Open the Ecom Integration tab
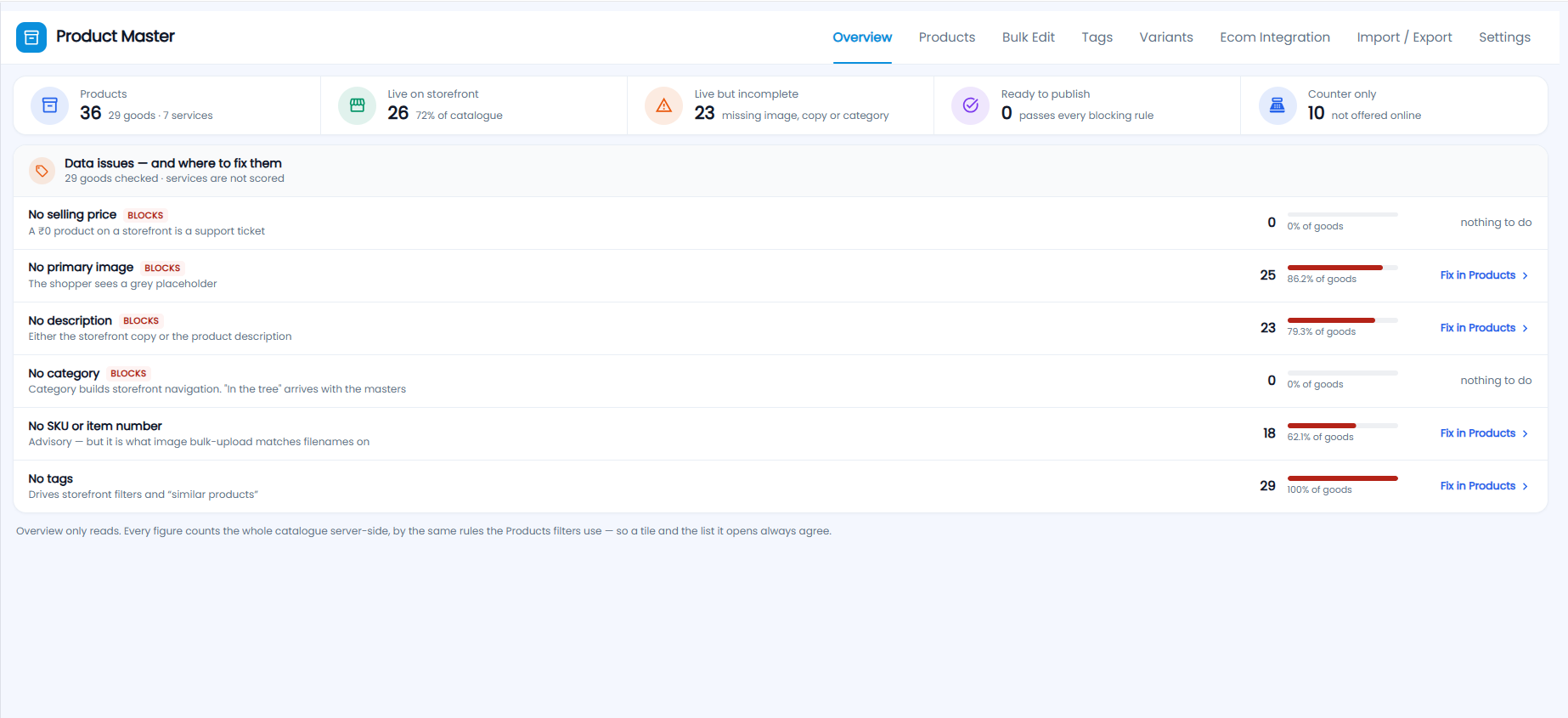Viewport: 1568px width, 718px height. point(1275,37)
